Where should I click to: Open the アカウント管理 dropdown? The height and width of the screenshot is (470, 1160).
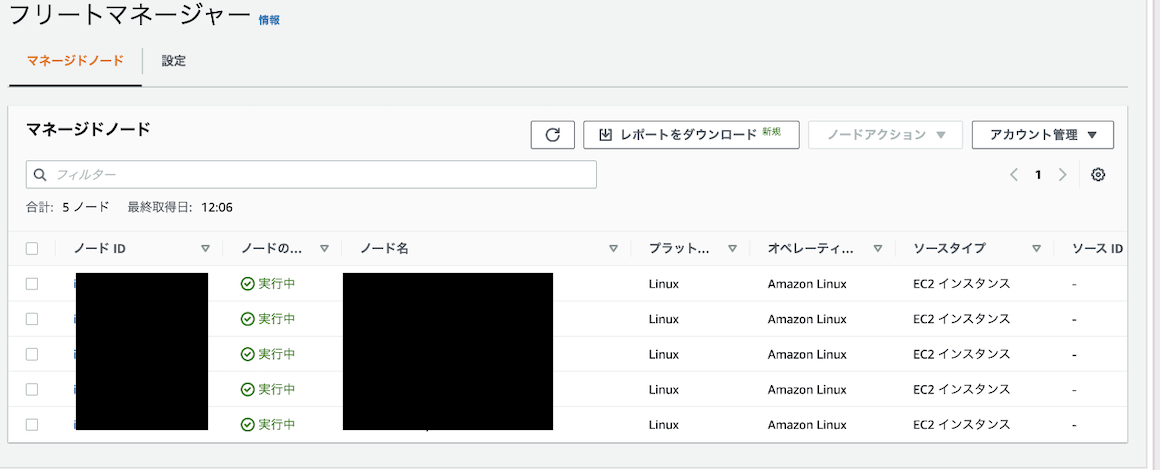coord(1042,135)
